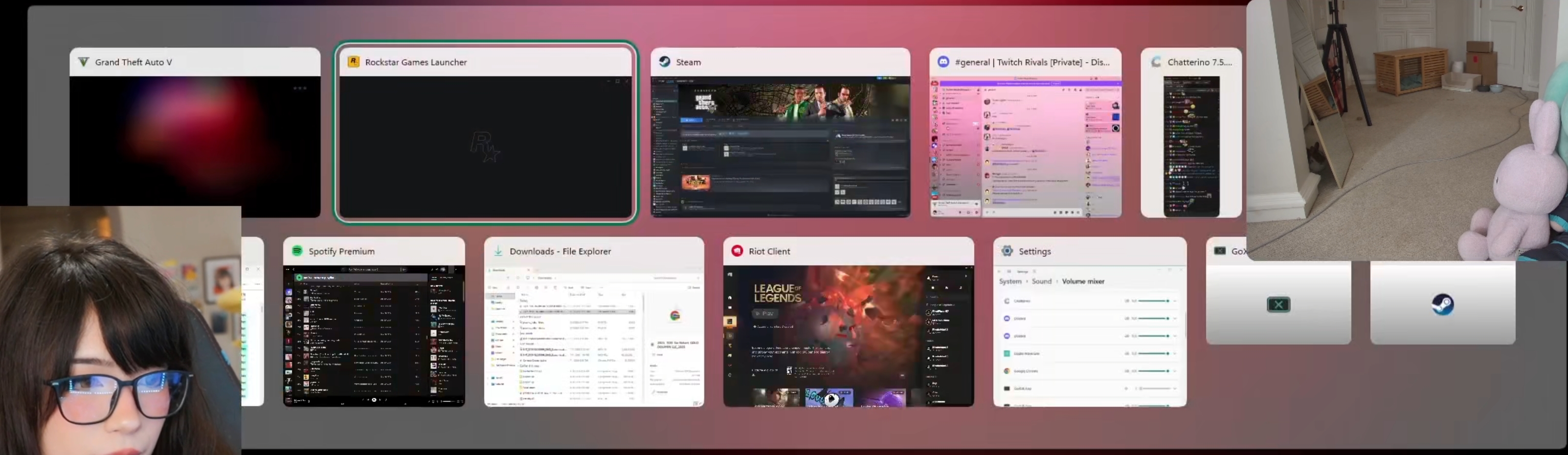Click the "Riot Client" title text

(x=769, y=251)
